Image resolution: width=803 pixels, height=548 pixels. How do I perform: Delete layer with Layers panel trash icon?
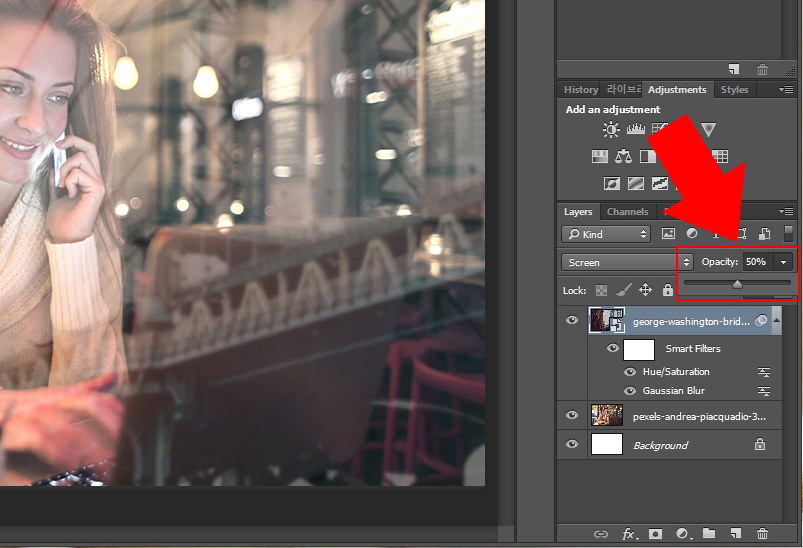click(x=763, y=534)
